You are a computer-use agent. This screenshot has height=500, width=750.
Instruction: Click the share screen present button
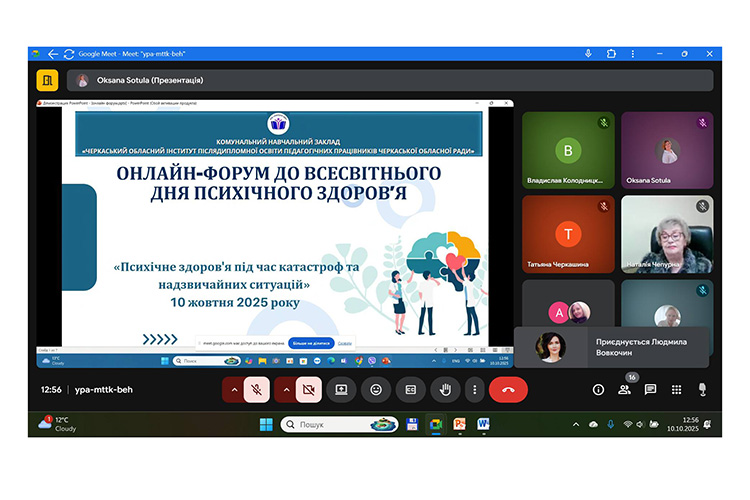coord(341,389)
